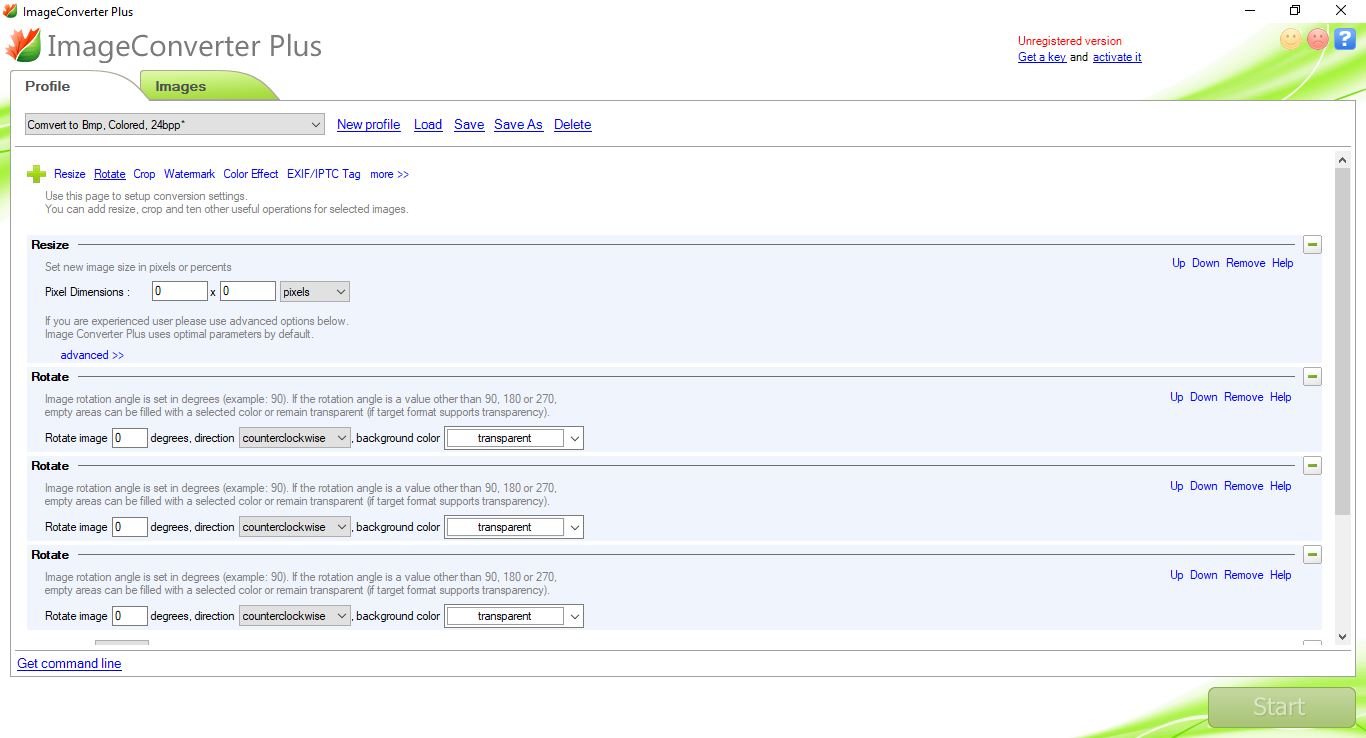Click the Start button

coord(1281,707)
